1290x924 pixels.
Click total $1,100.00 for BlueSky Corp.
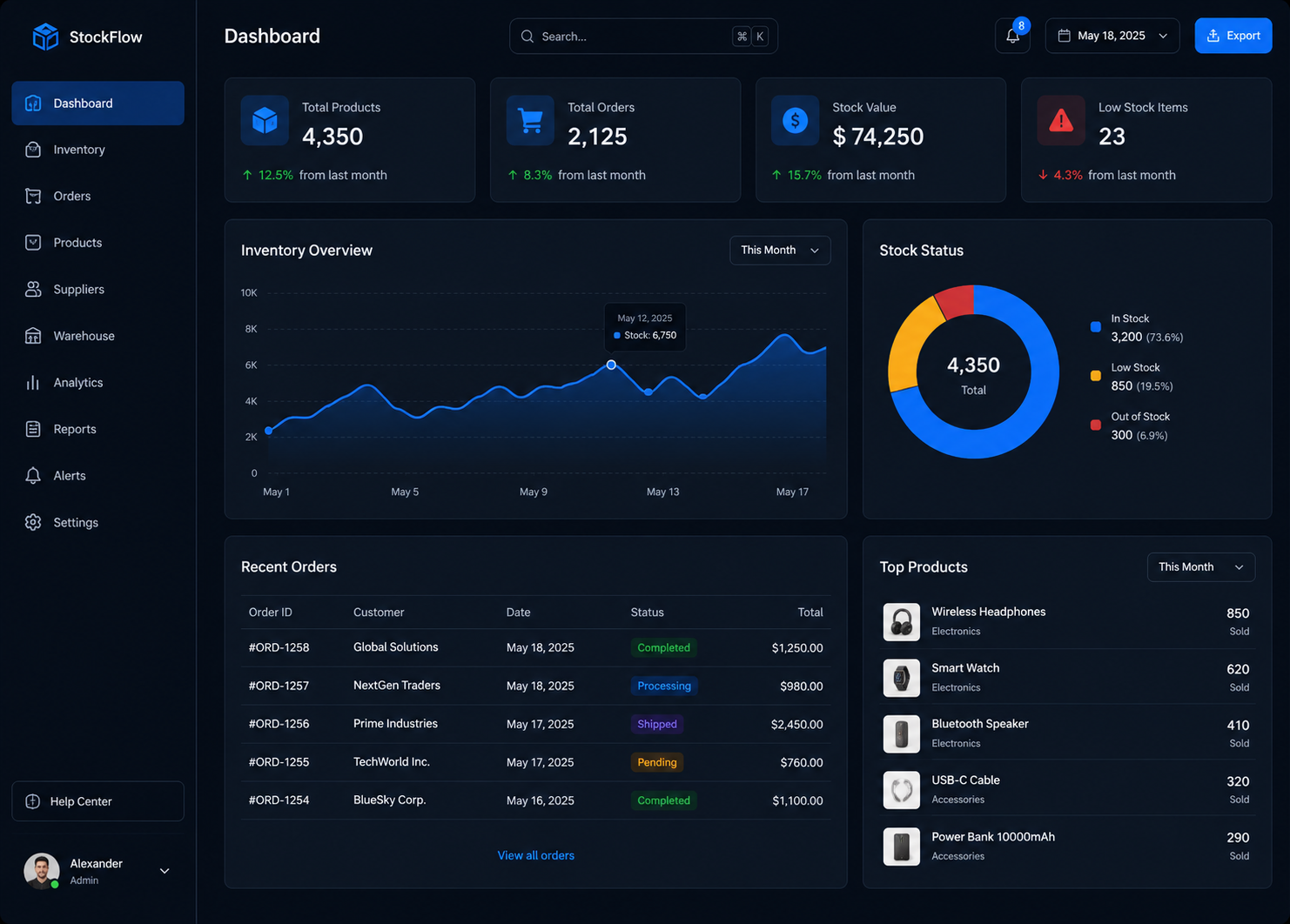(x=797, y=800)
